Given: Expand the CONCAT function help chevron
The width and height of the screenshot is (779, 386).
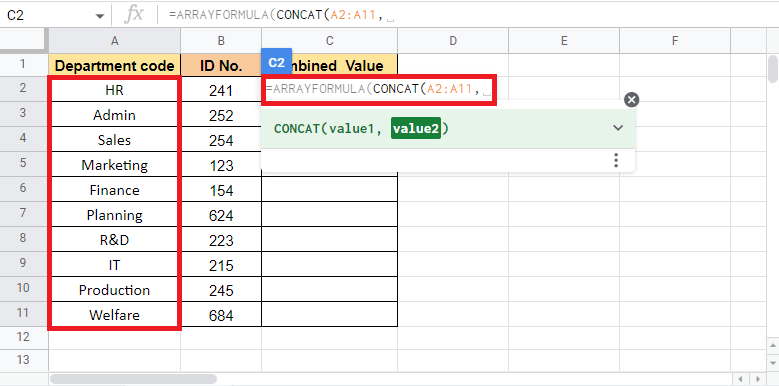Looking at the screenshot, I should (618, 128).
